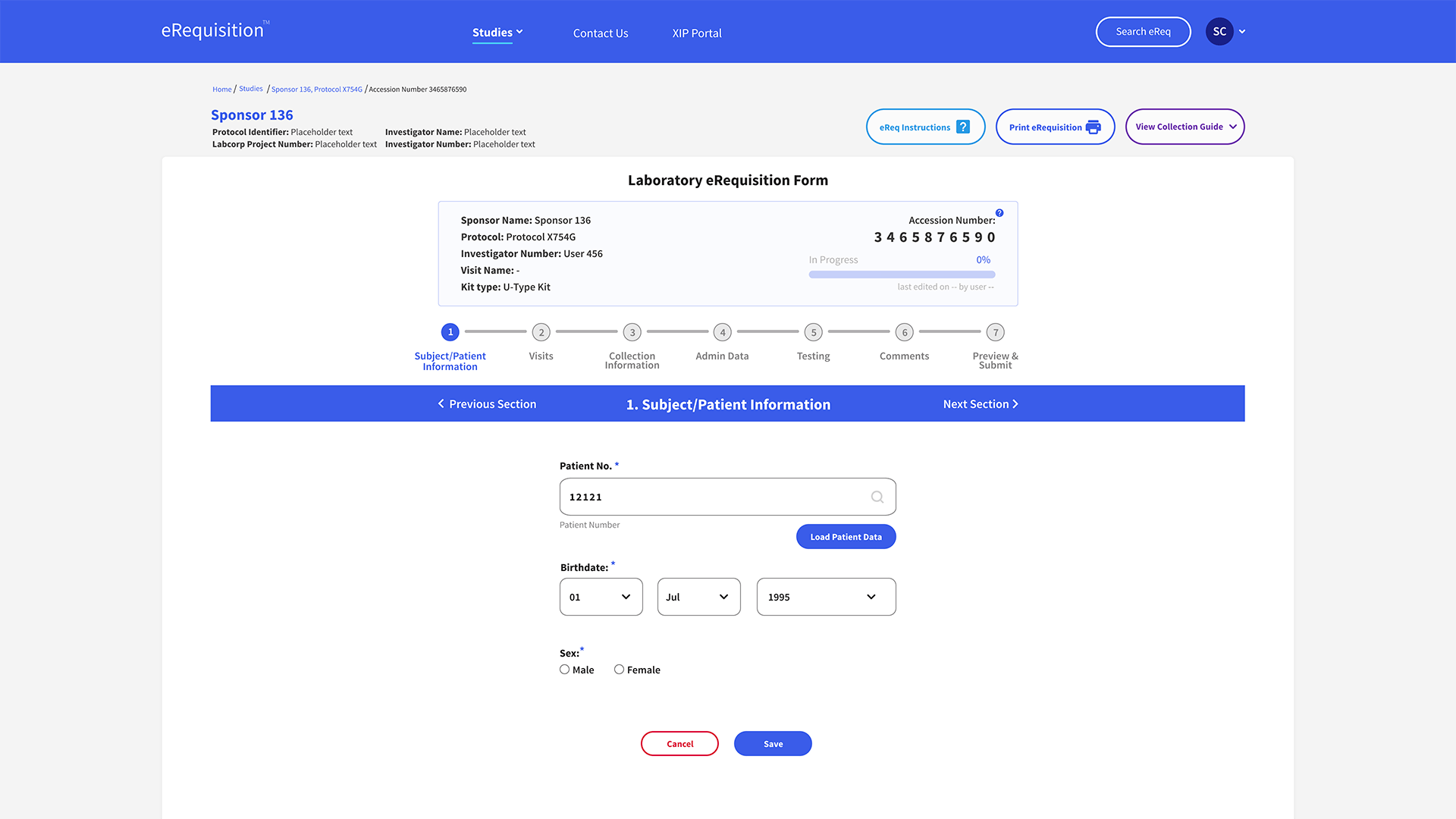Open Contact Us page
Screen dimensions: 1456x819
click(x=601, y=33)
